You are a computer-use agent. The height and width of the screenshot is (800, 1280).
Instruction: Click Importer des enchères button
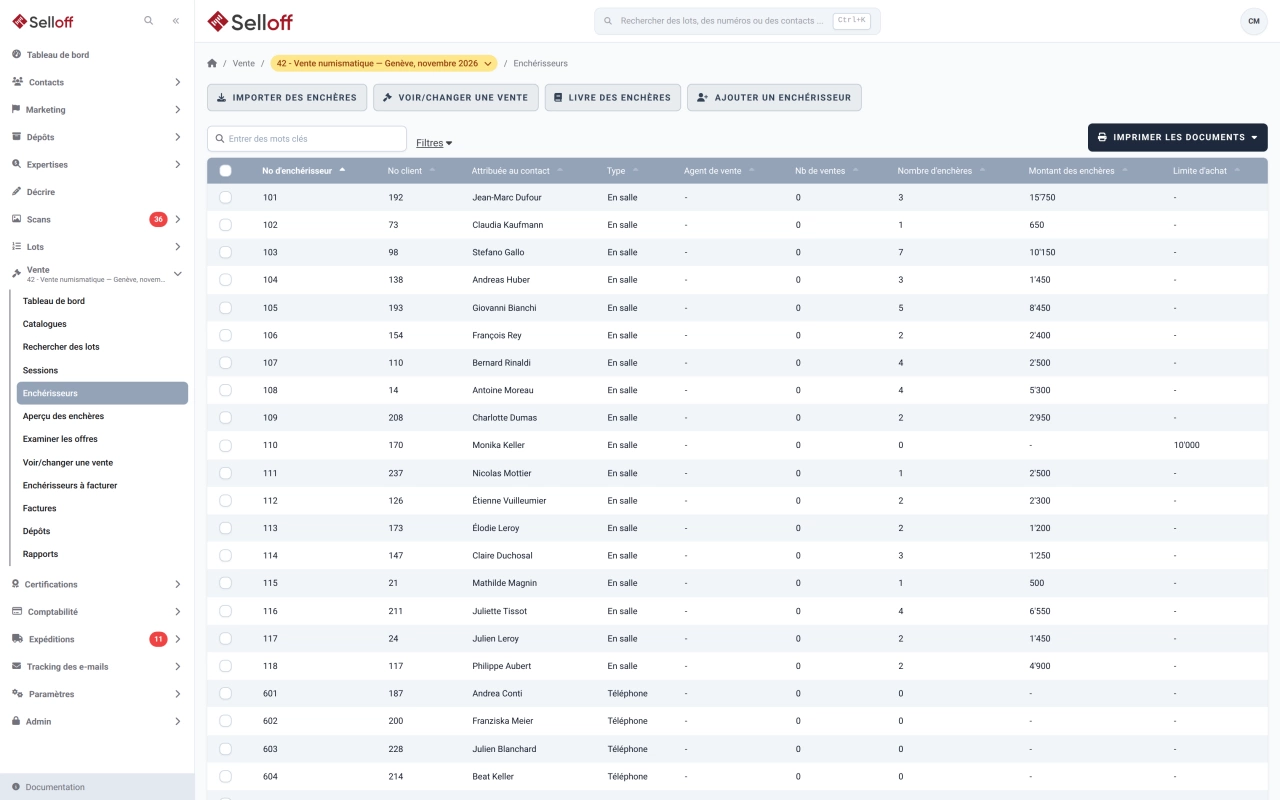tap(287, 97)
